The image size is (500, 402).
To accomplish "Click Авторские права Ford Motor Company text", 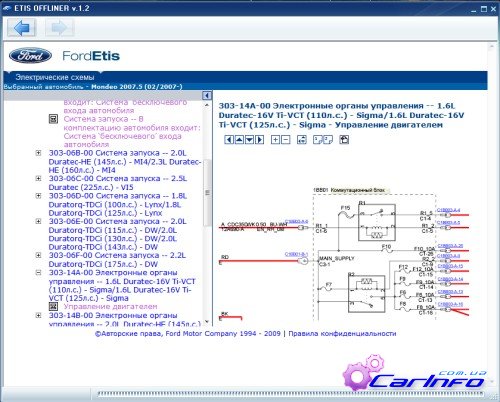I will point(188,333).
